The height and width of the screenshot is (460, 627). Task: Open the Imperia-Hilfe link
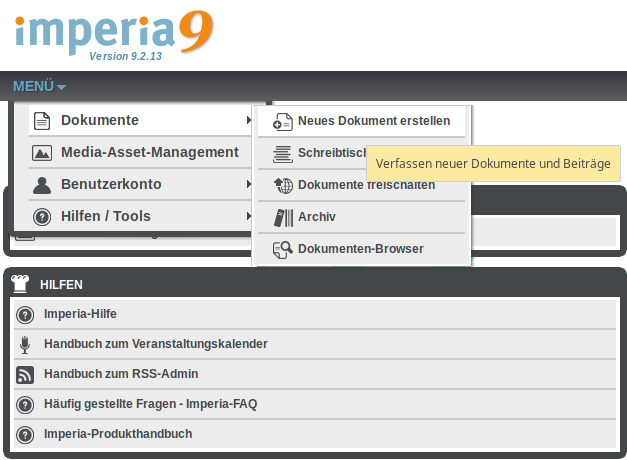click(80, 314)
